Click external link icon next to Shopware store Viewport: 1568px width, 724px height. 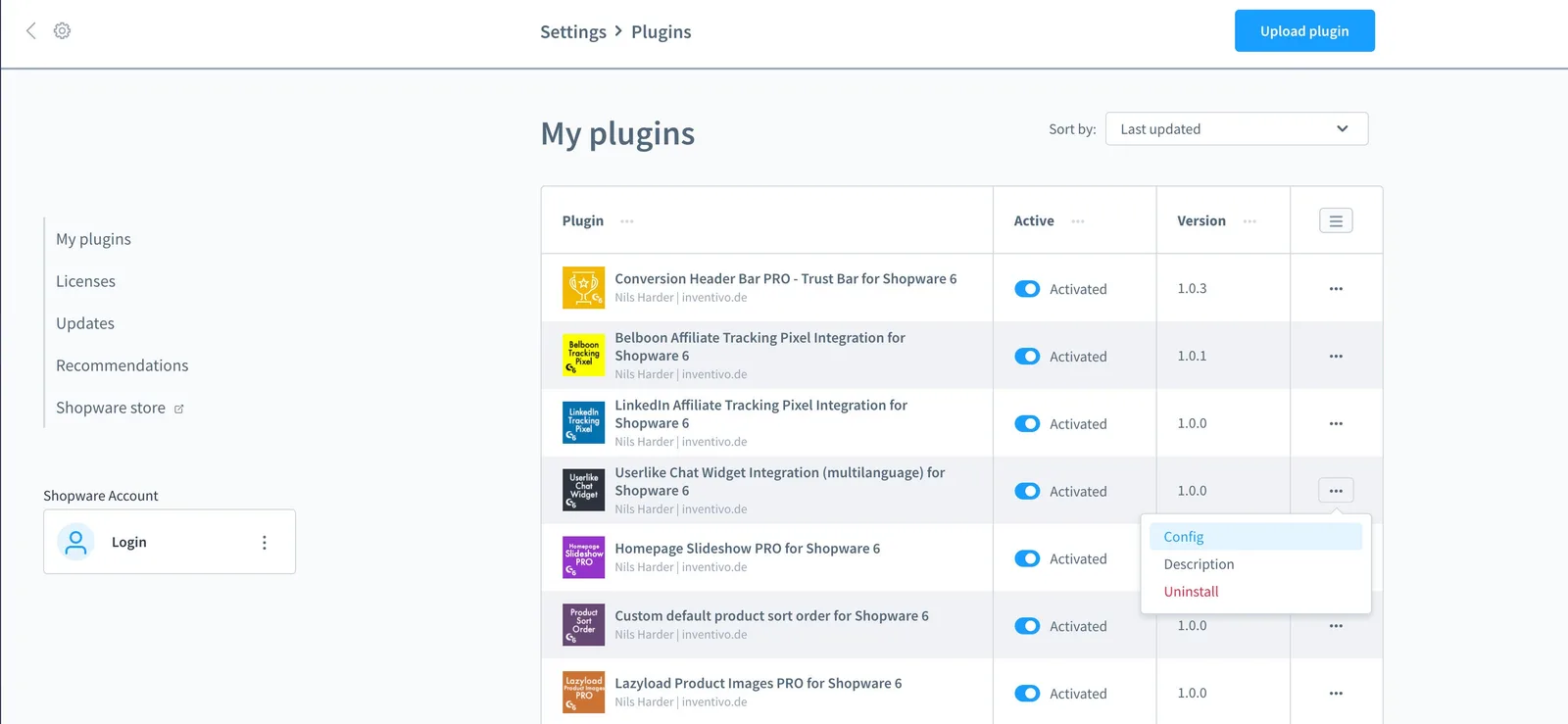click(x=179, y=409)
